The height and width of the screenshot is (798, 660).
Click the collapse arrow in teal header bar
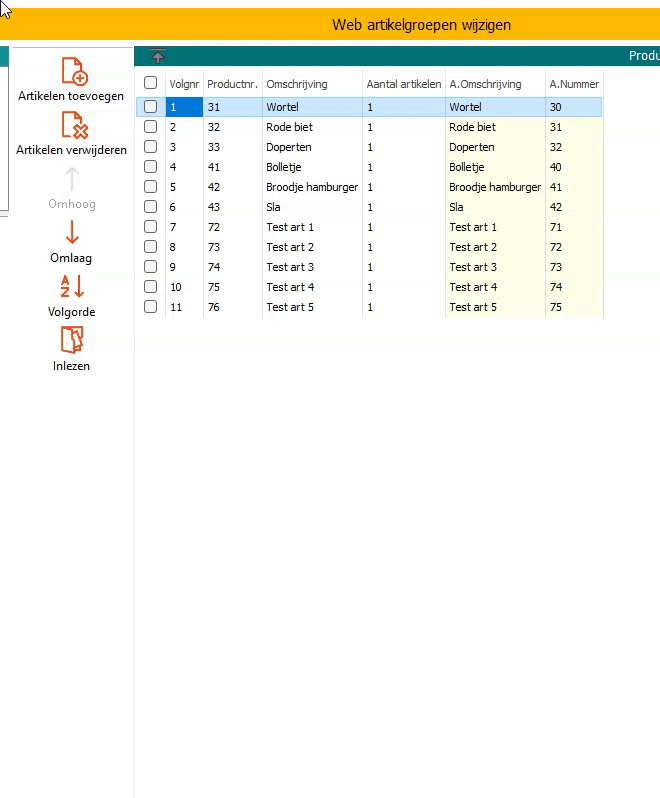(x=158, y=56)
